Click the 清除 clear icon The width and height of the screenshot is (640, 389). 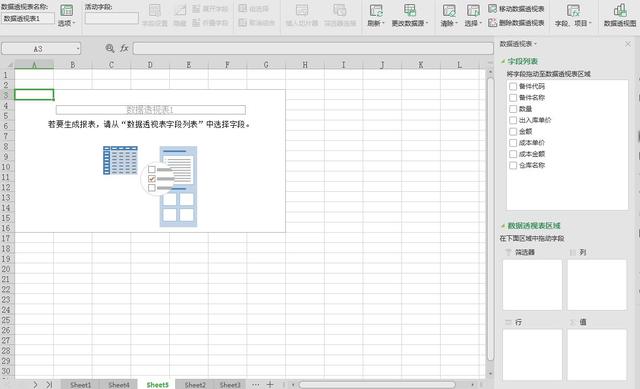point(449,10)
